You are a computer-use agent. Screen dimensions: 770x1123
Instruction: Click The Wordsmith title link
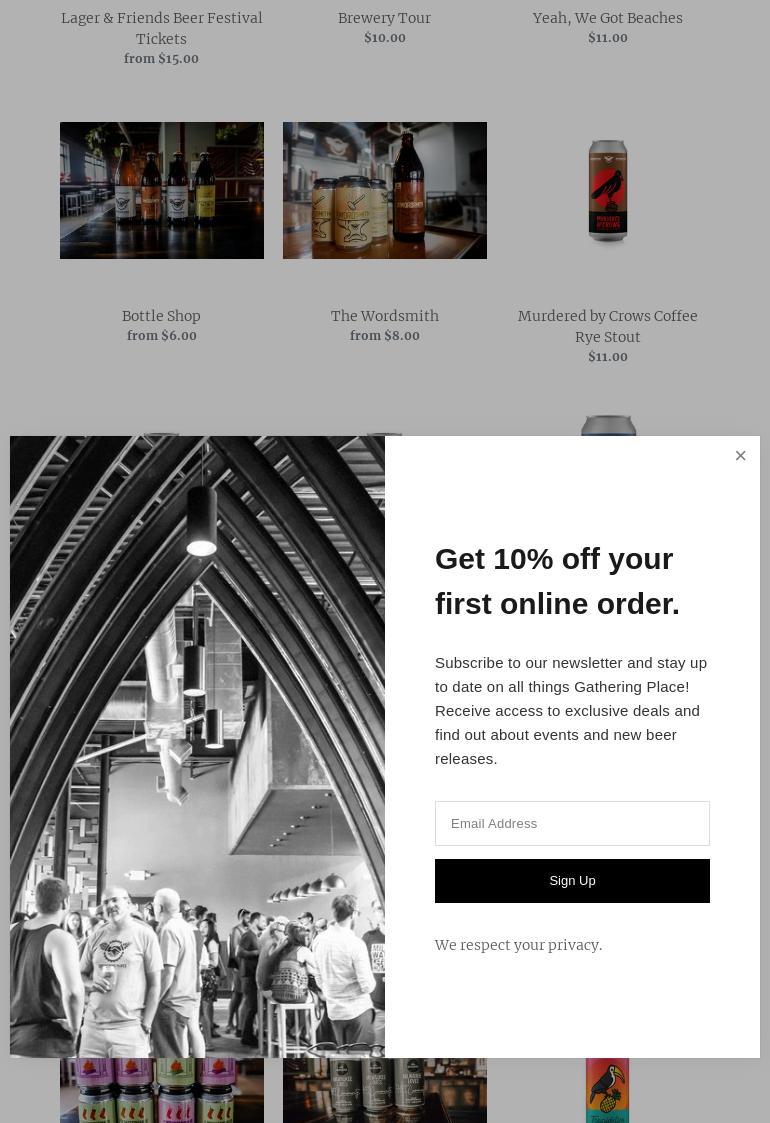pos(385,316)
